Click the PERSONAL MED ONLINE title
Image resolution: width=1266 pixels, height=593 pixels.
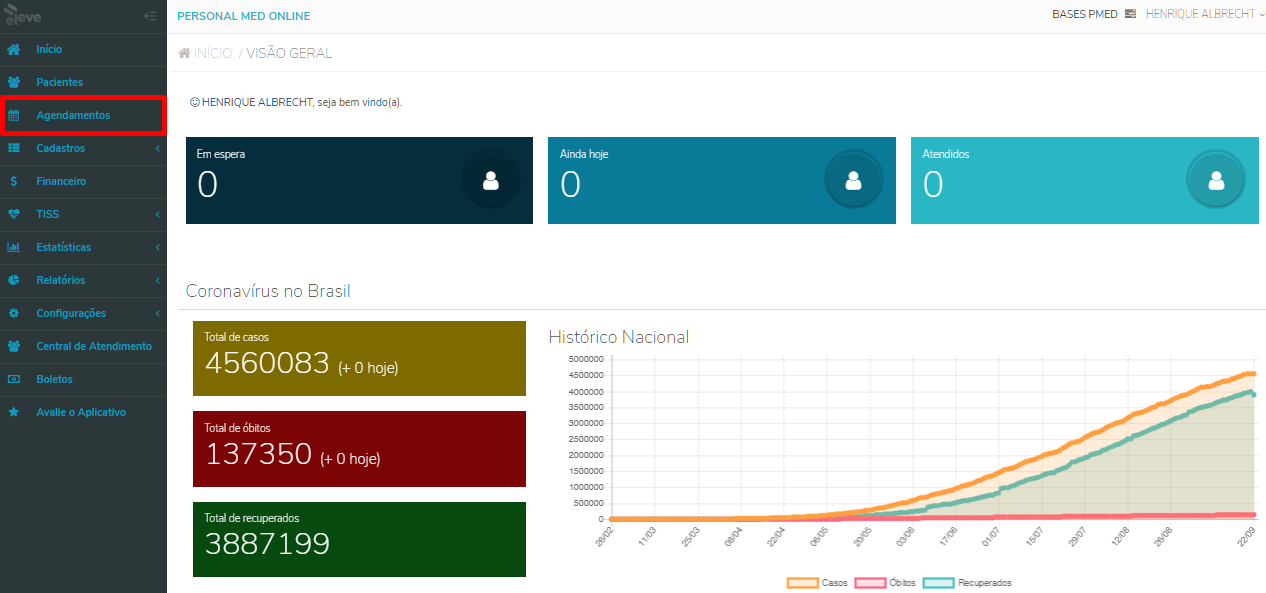coord(243,16)
